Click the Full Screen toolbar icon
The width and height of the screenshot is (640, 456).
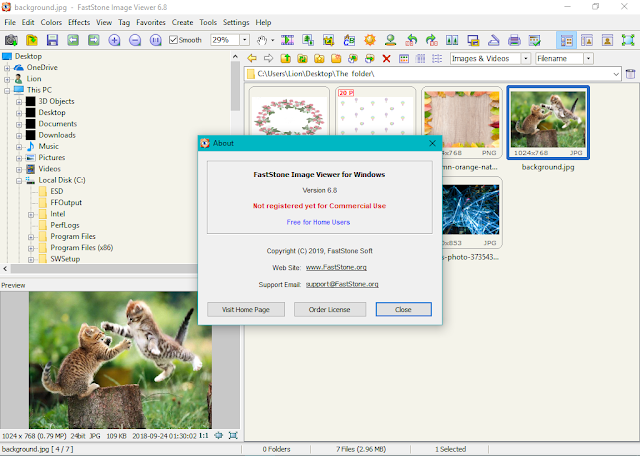click(x=628, y=40)
